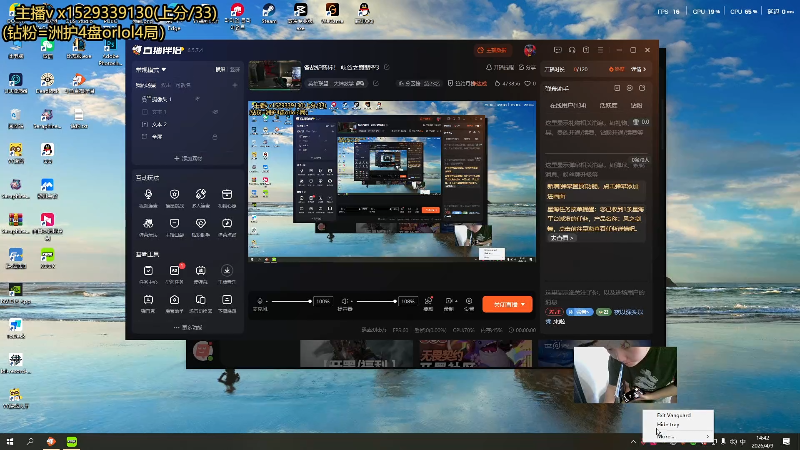Image resolution: width=800 pixels, height=450 pixels.
Task: Toggle visibility eye on camera source row
Action: pos(197,99)
